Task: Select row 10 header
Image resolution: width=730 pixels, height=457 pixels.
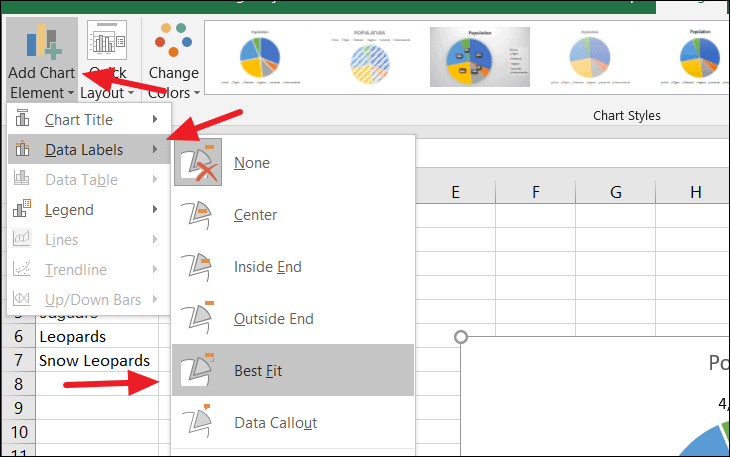Action: (19, 432)
